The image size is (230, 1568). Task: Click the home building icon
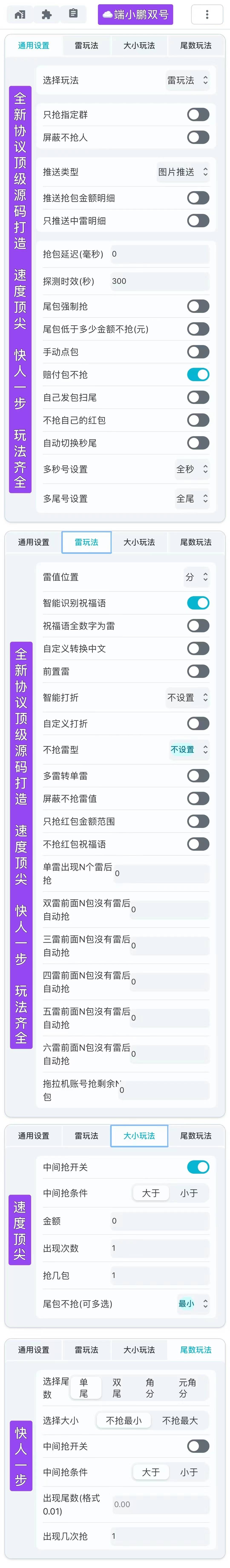coord(20,14)
